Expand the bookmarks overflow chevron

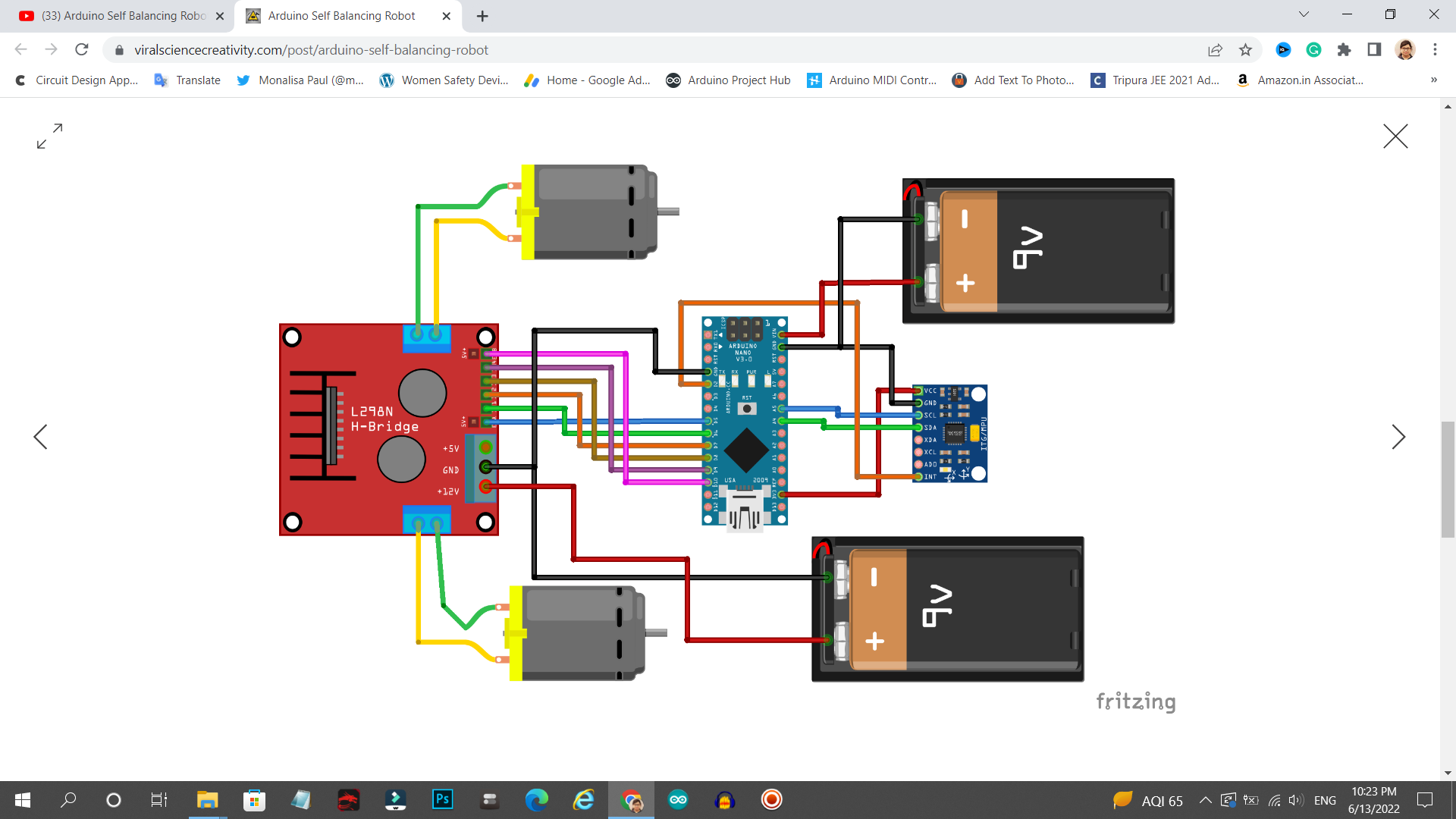[x=1434, y=80]
